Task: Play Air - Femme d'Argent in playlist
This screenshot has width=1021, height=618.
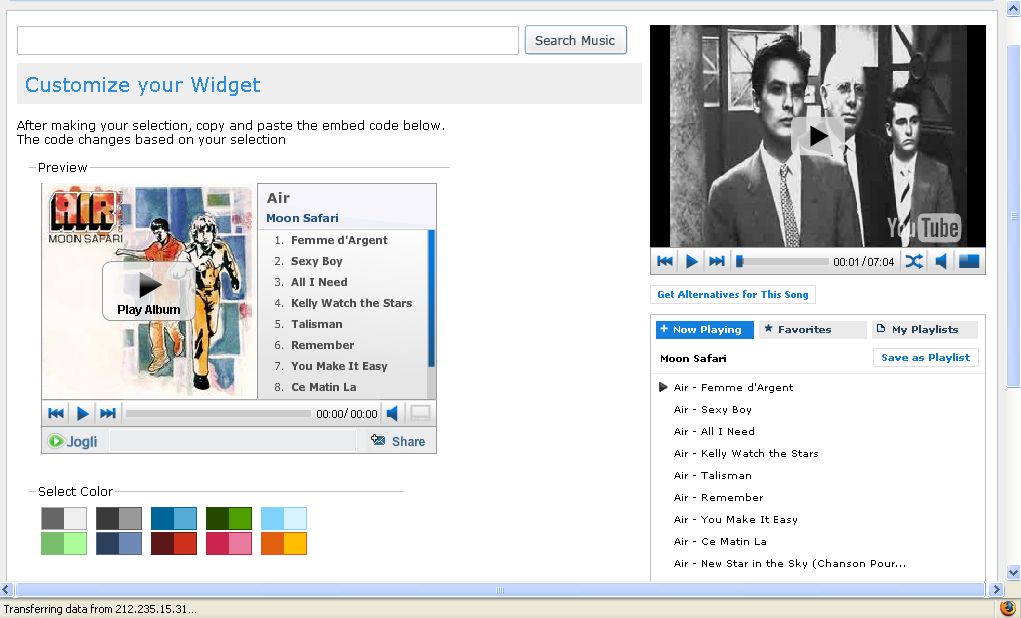Action: [734, 387]
